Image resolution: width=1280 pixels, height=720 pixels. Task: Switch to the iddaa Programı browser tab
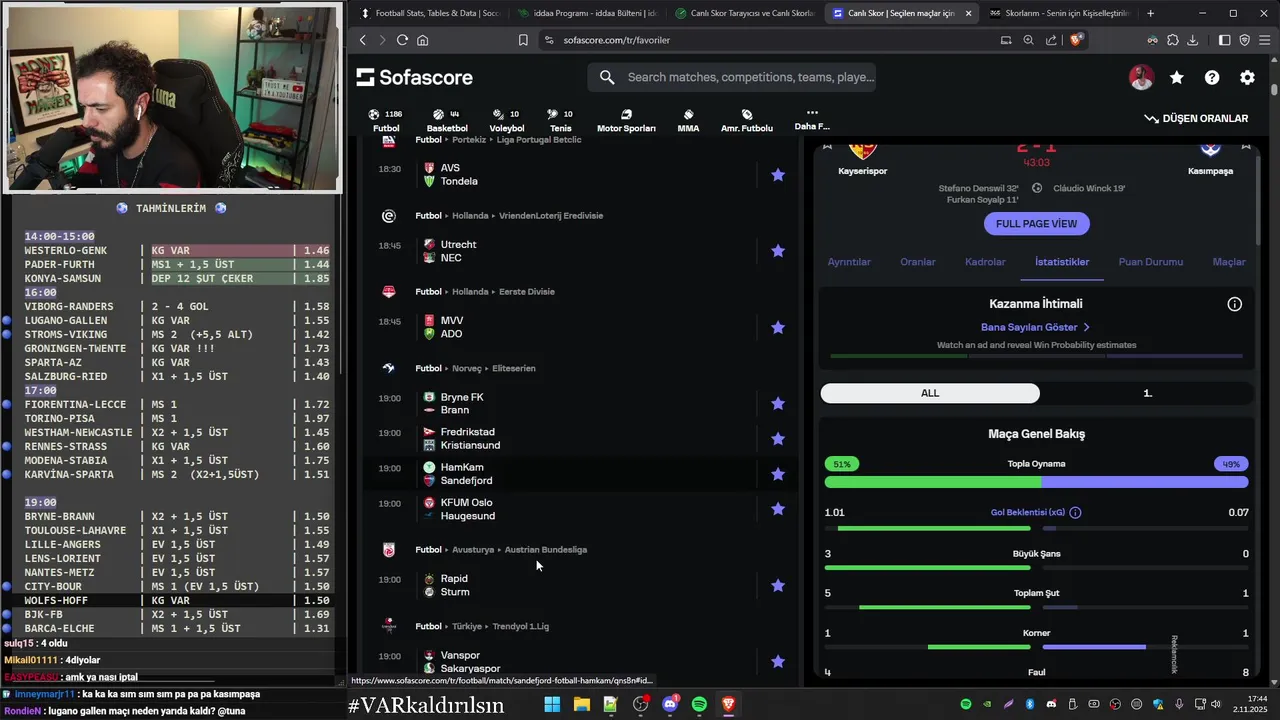[588, 13]
